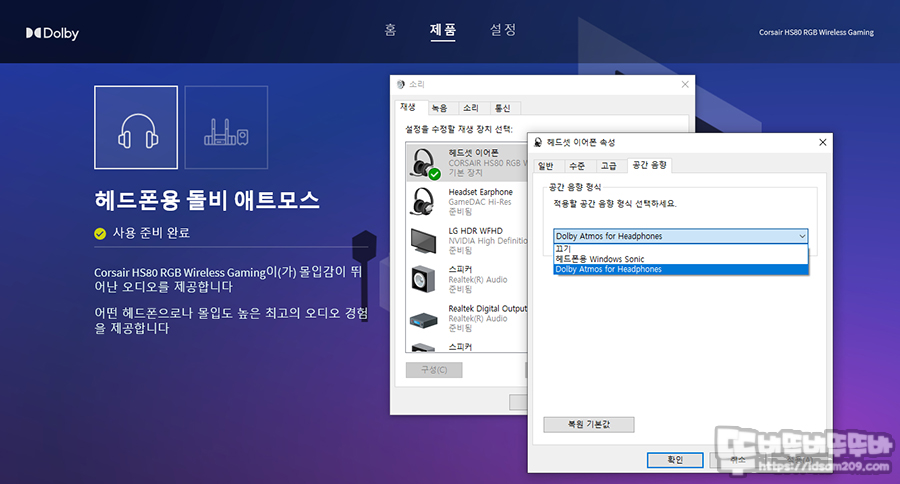Click the headset icon in 속성 title bar

tap(538, 142)
